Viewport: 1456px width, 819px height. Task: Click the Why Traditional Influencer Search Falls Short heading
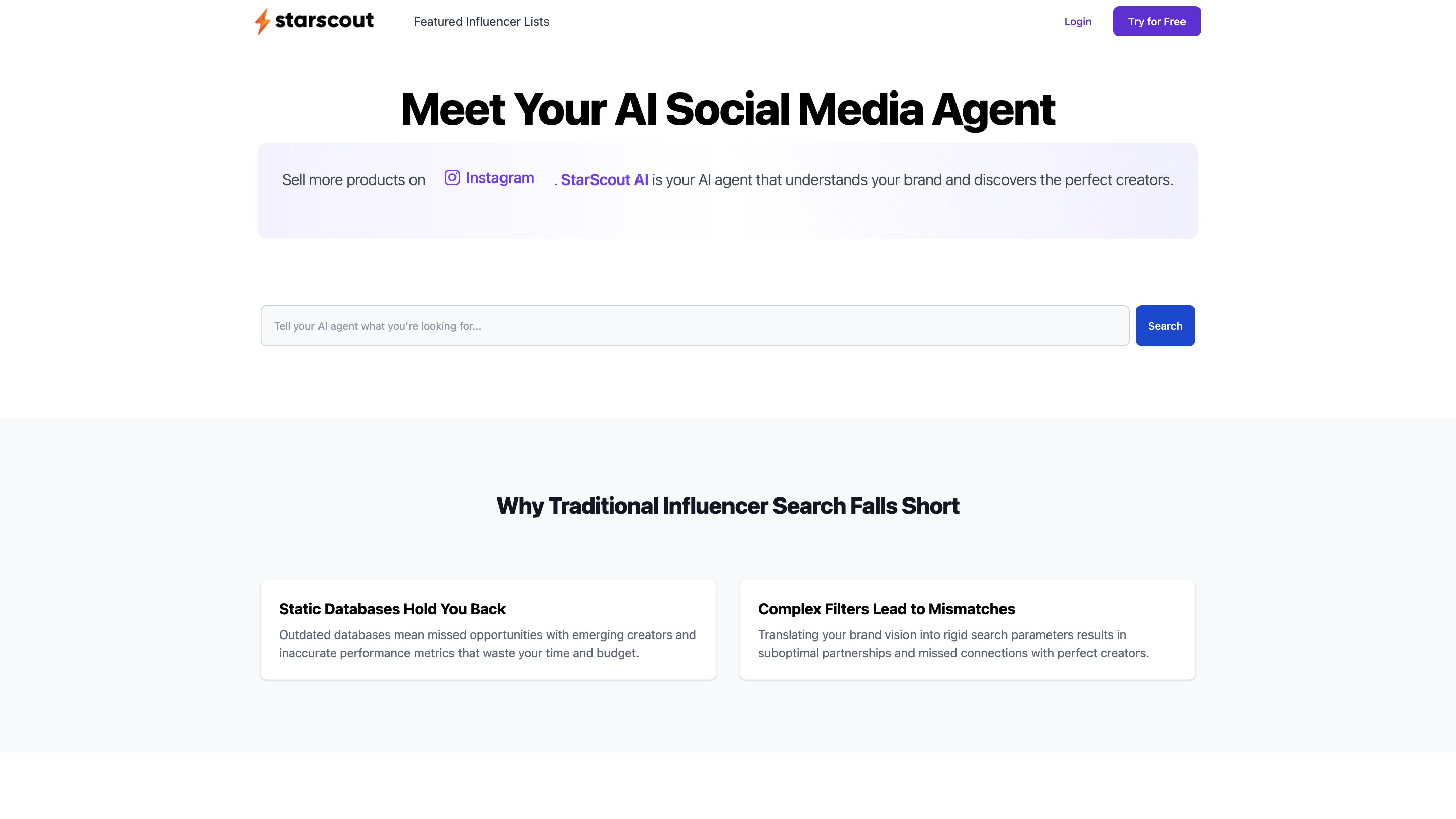click(727, 506)
